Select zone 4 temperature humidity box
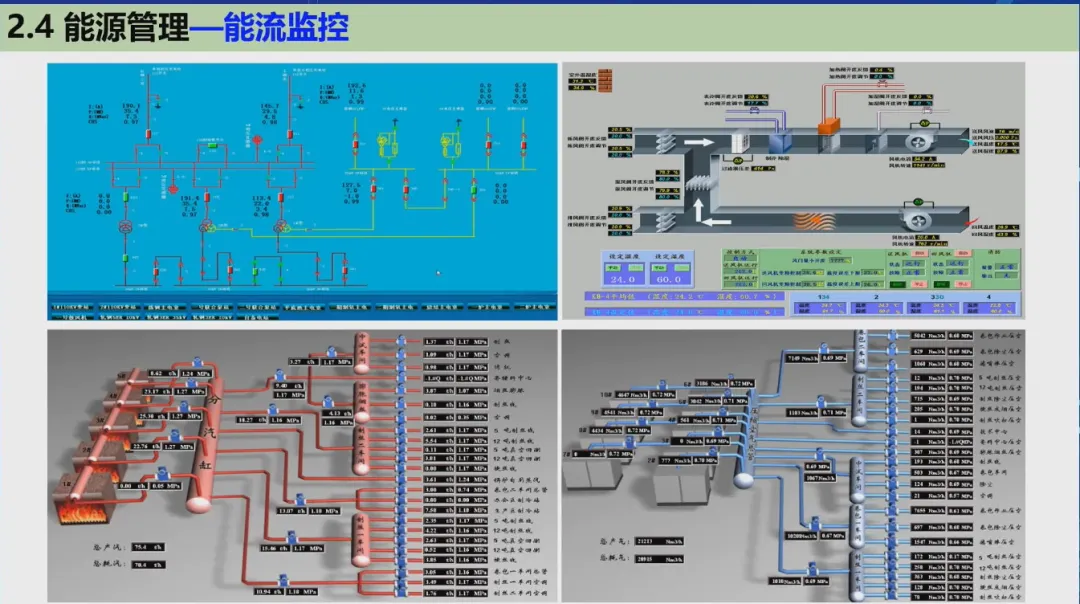The image size is (1080, 604). click(x=988, y=307)
